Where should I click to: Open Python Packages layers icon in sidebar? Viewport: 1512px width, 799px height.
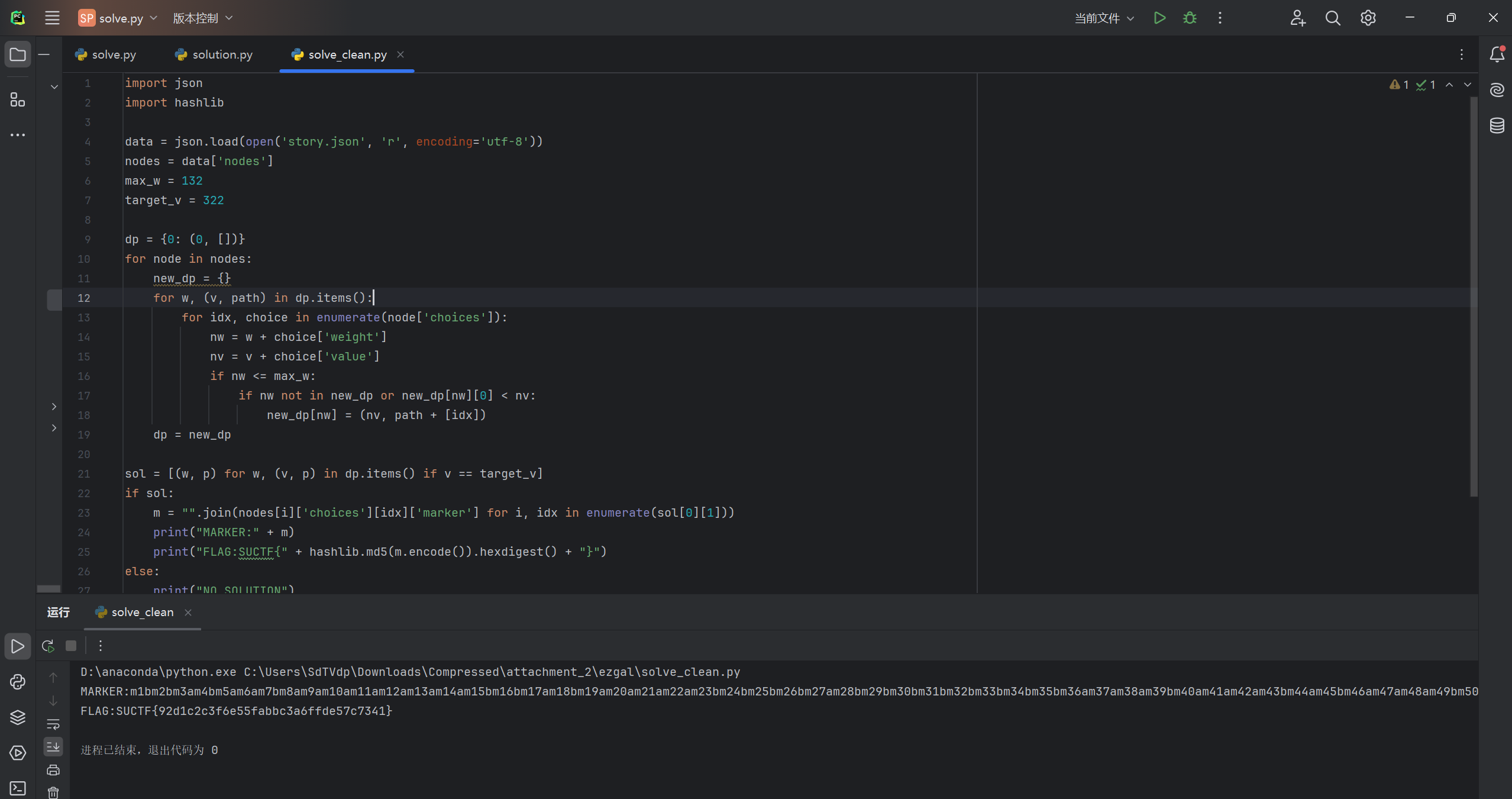coord(18,717)
